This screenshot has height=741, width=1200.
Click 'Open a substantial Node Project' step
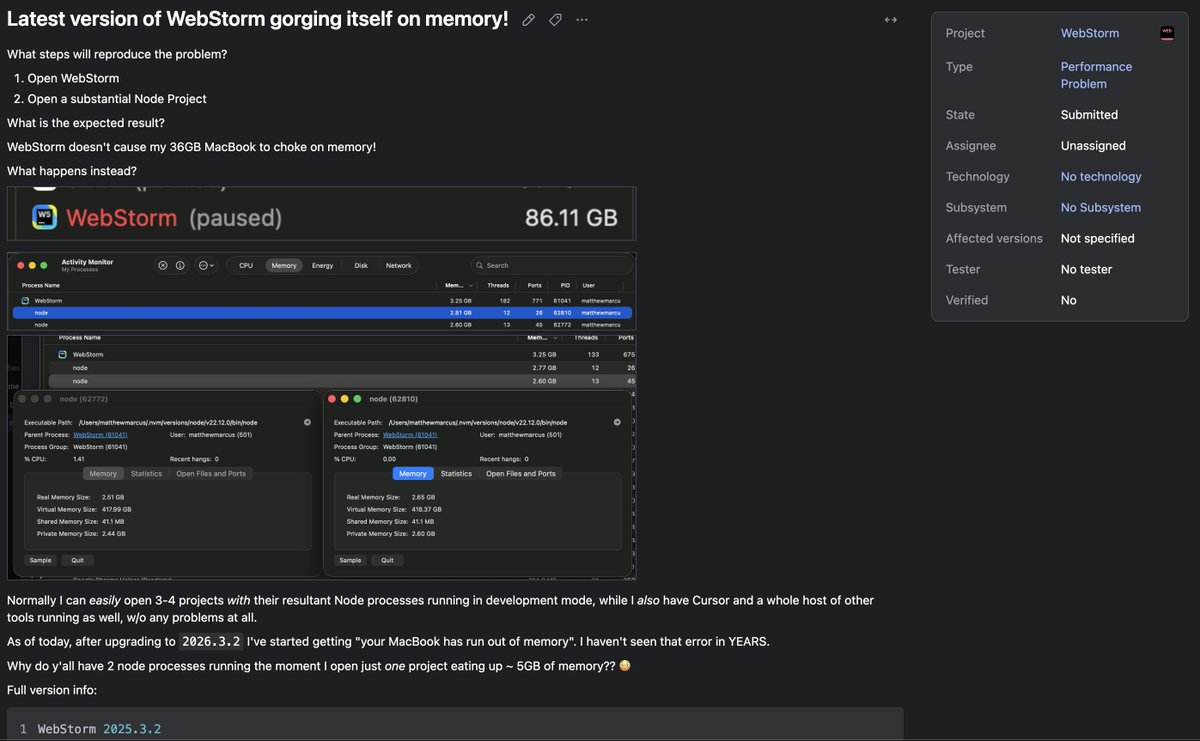pos(117,99)
